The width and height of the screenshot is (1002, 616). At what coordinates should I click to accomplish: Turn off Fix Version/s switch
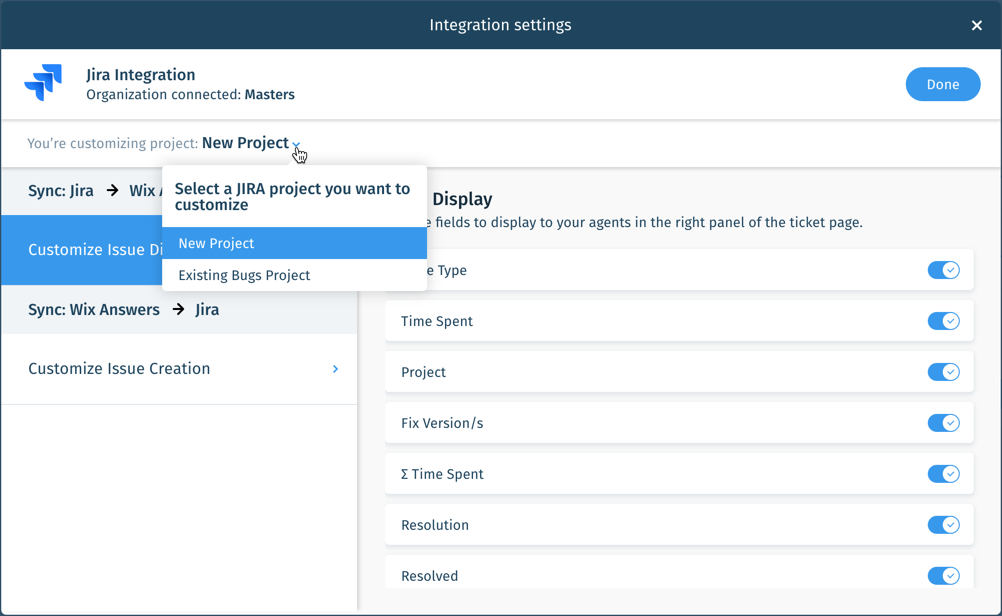(943, 423)
